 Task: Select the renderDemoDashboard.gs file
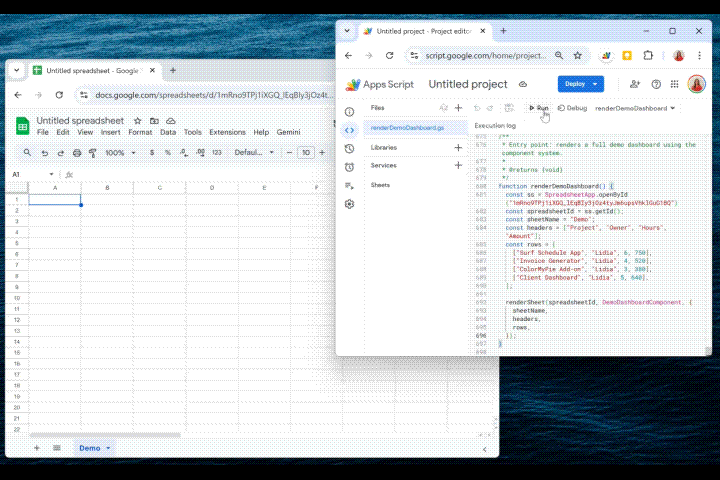click(400, 128)
